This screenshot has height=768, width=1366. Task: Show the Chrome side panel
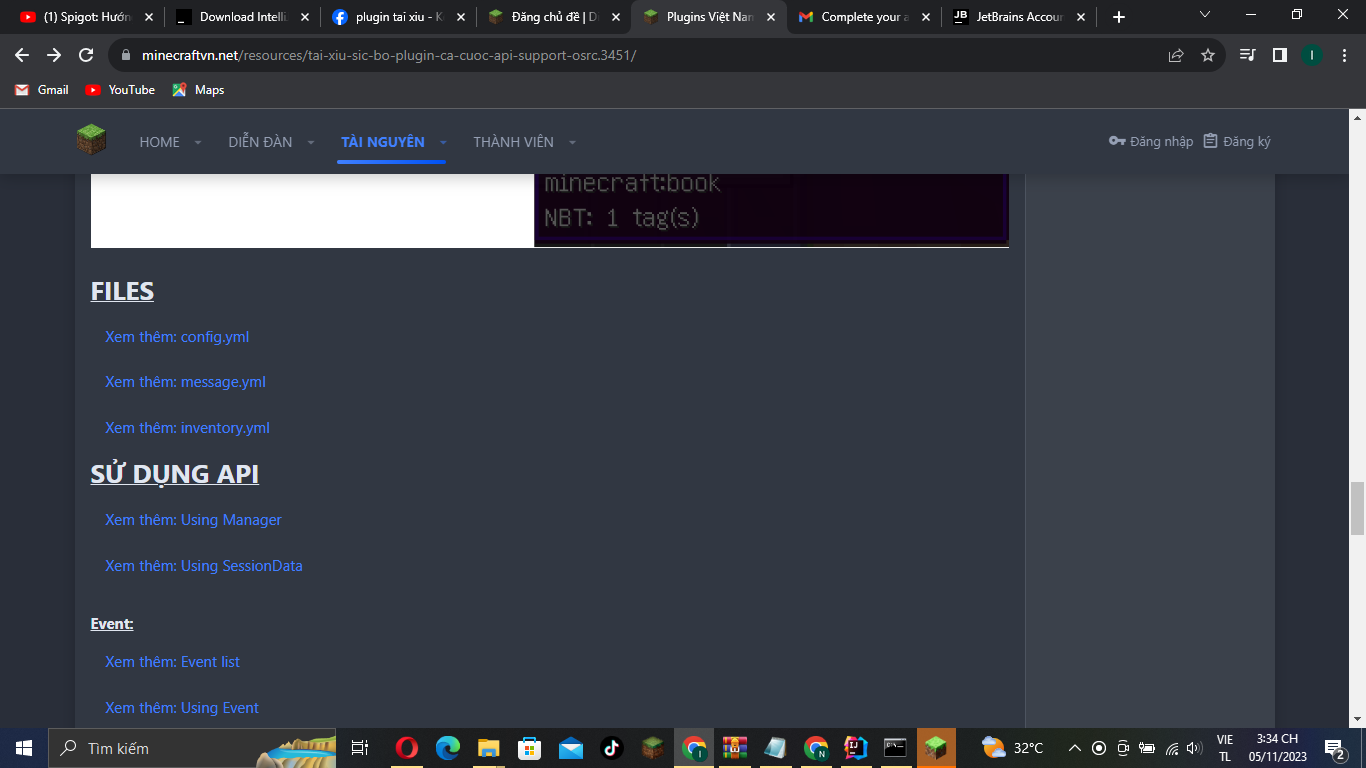coord(1279,55)
